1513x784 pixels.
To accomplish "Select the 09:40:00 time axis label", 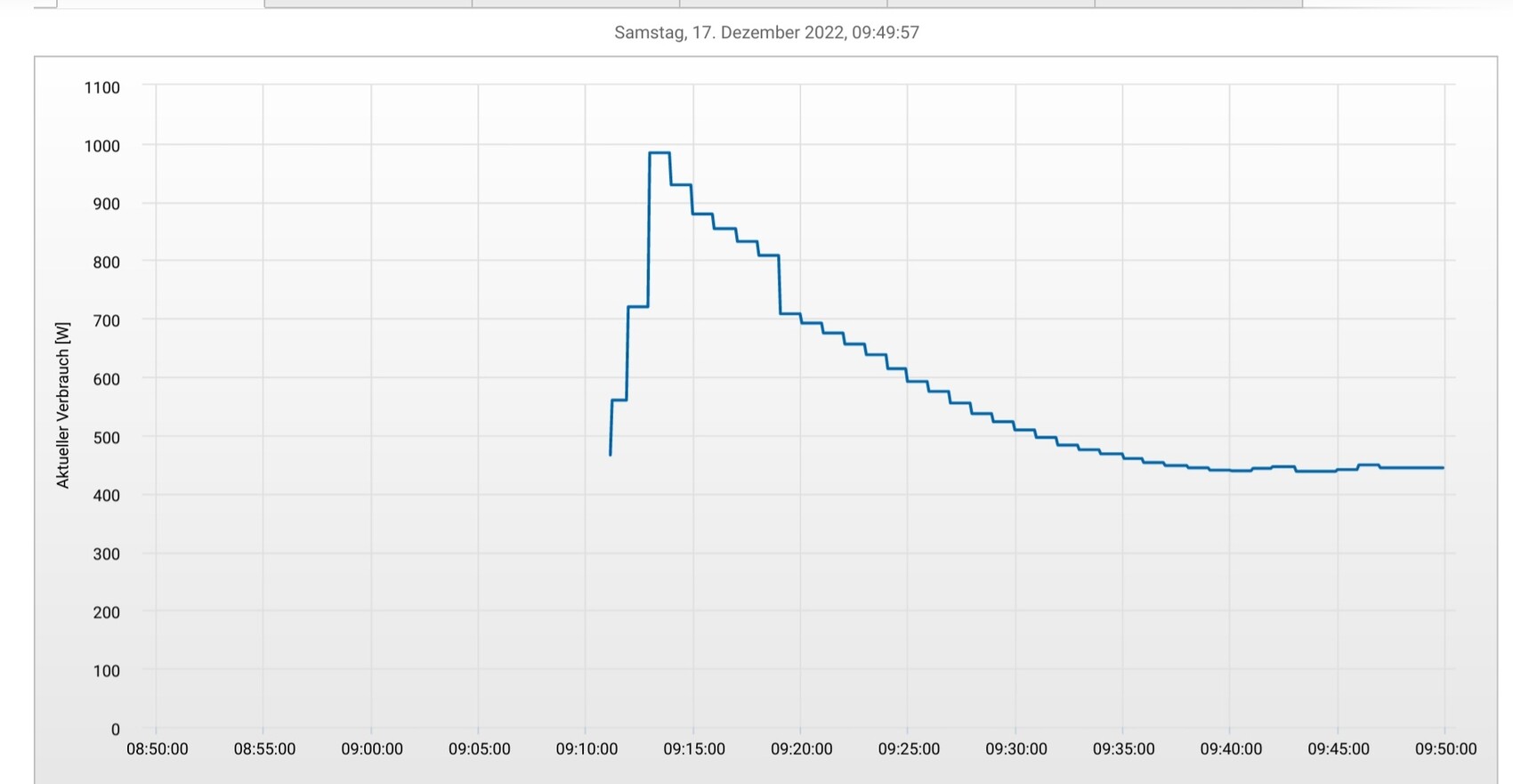I will pos(1231,749).
